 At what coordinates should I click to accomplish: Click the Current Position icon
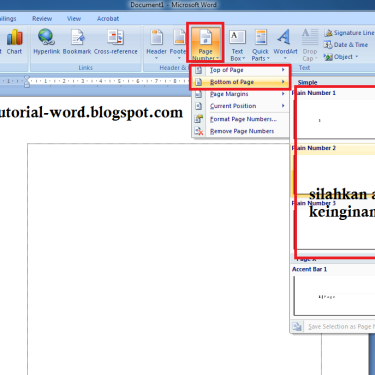pos(199,106)
